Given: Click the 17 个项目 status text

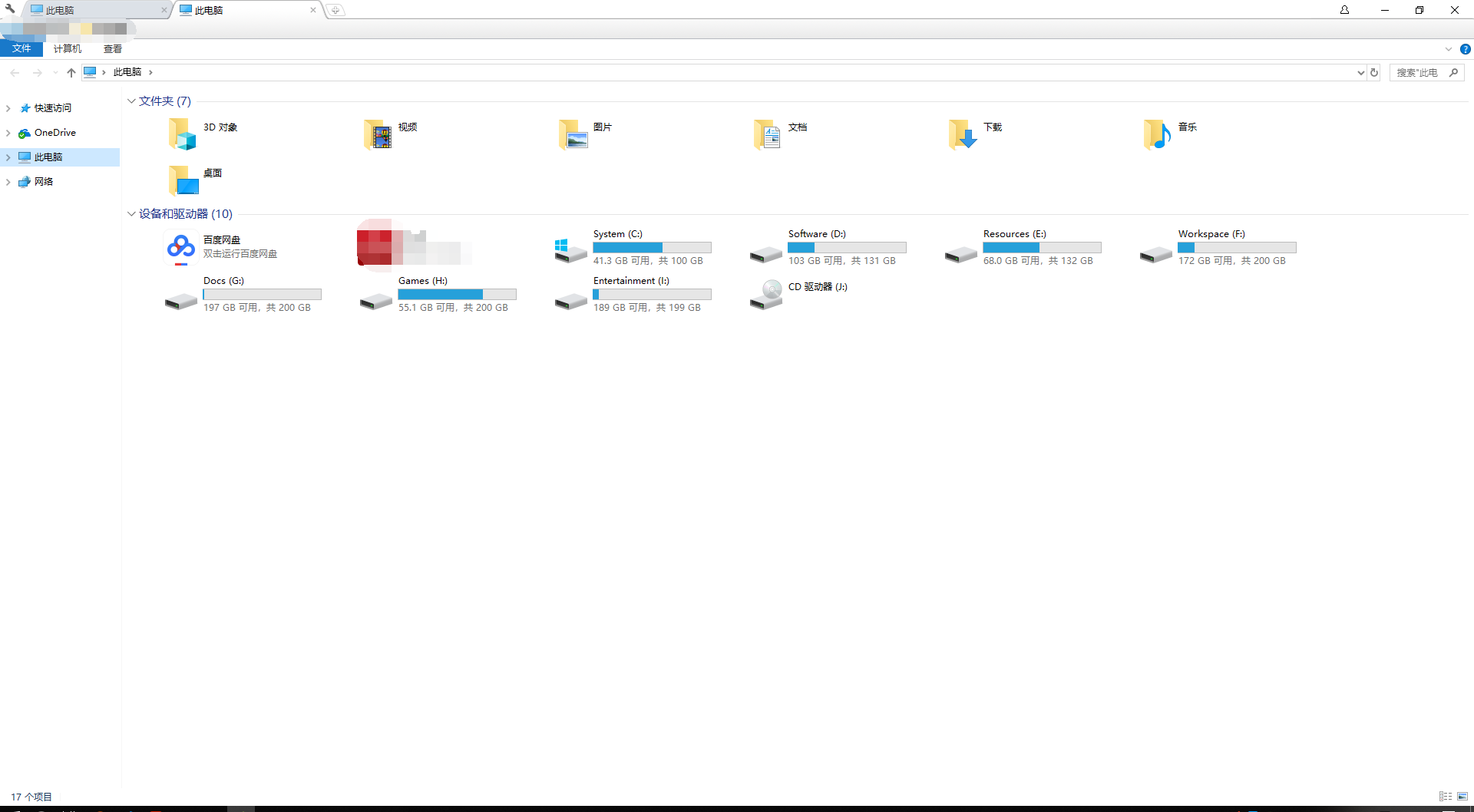Looking at the screenshot, I should [x=31, y=797].
